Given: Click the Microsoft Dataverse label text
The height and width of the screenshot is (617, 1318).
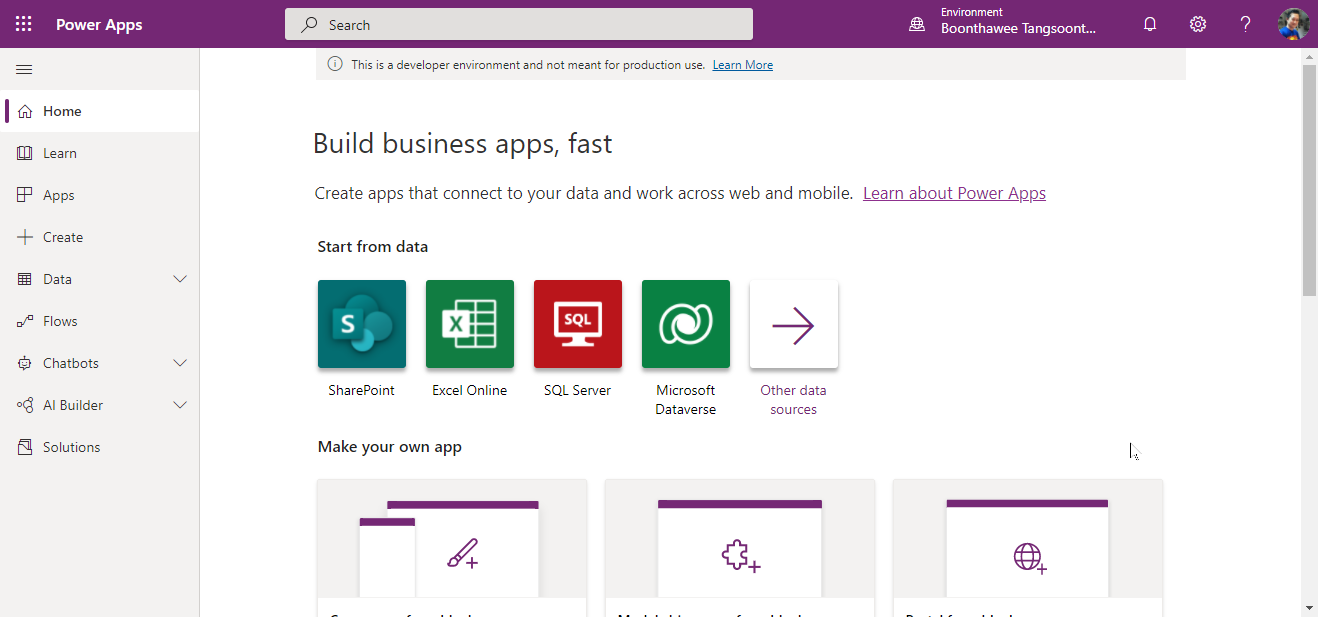Looking at the screenshot, I should 686,400.
